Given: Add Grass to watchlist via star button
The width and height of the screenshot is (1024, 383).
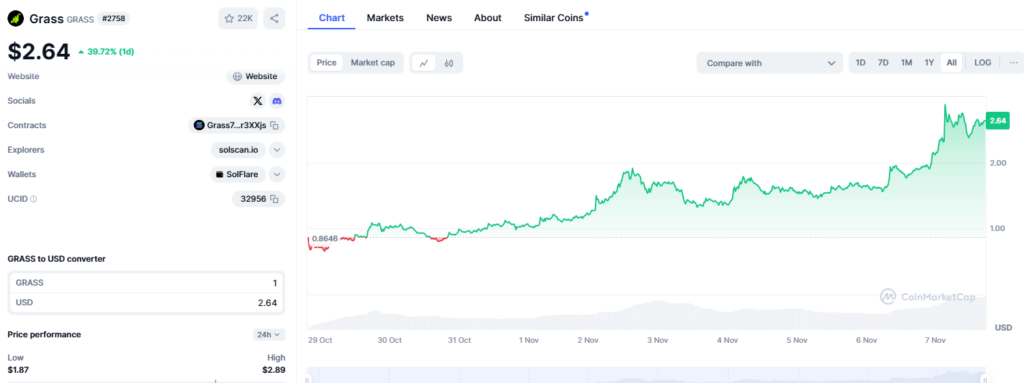Looking at the screenshot, I should [238, 18].
